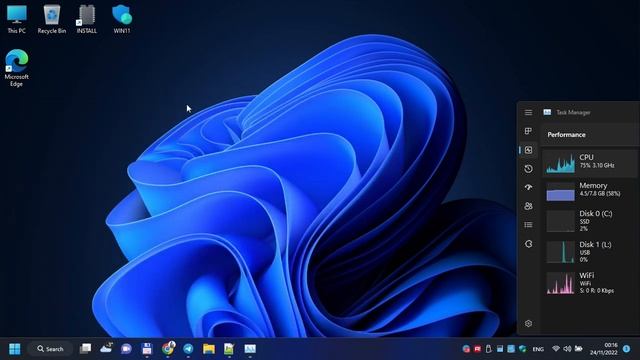Screen dimensions: 640x360
Task: Open Services page in Task Manager sidebar
Action: (528, 244)
